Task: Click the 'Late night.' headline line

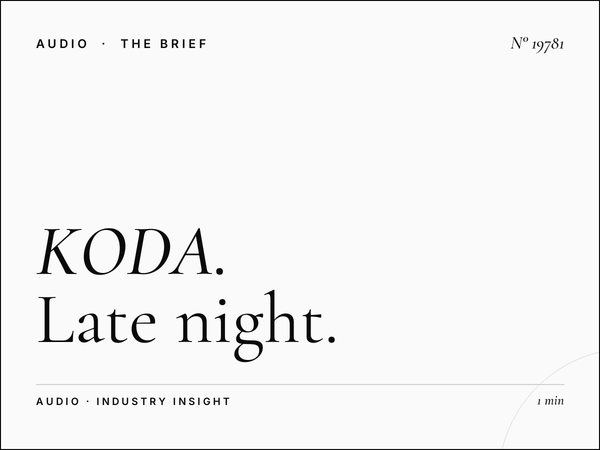Action: pos(186,325)
